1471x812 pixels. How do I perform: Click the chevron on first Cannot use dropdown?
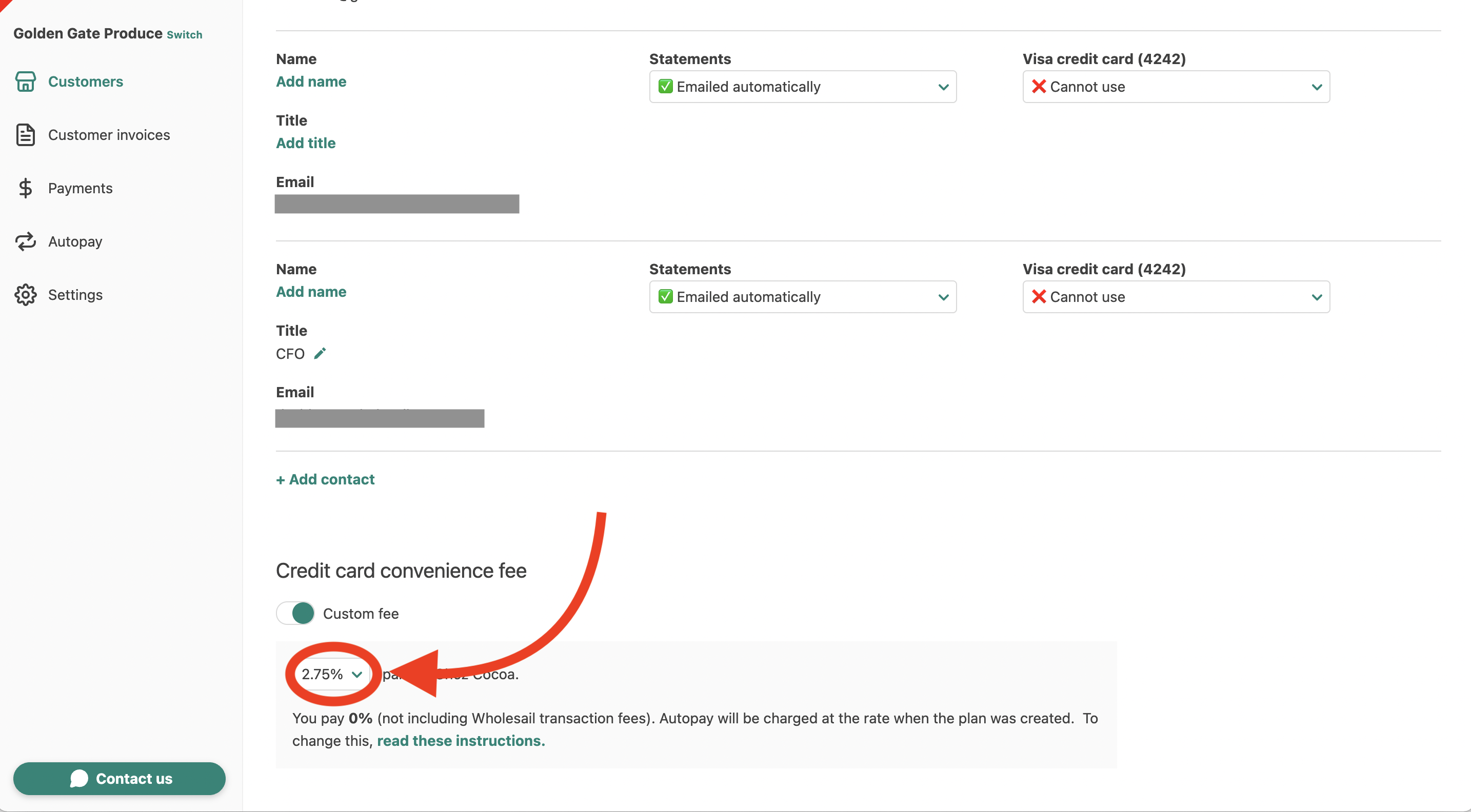click(1317, 87)
